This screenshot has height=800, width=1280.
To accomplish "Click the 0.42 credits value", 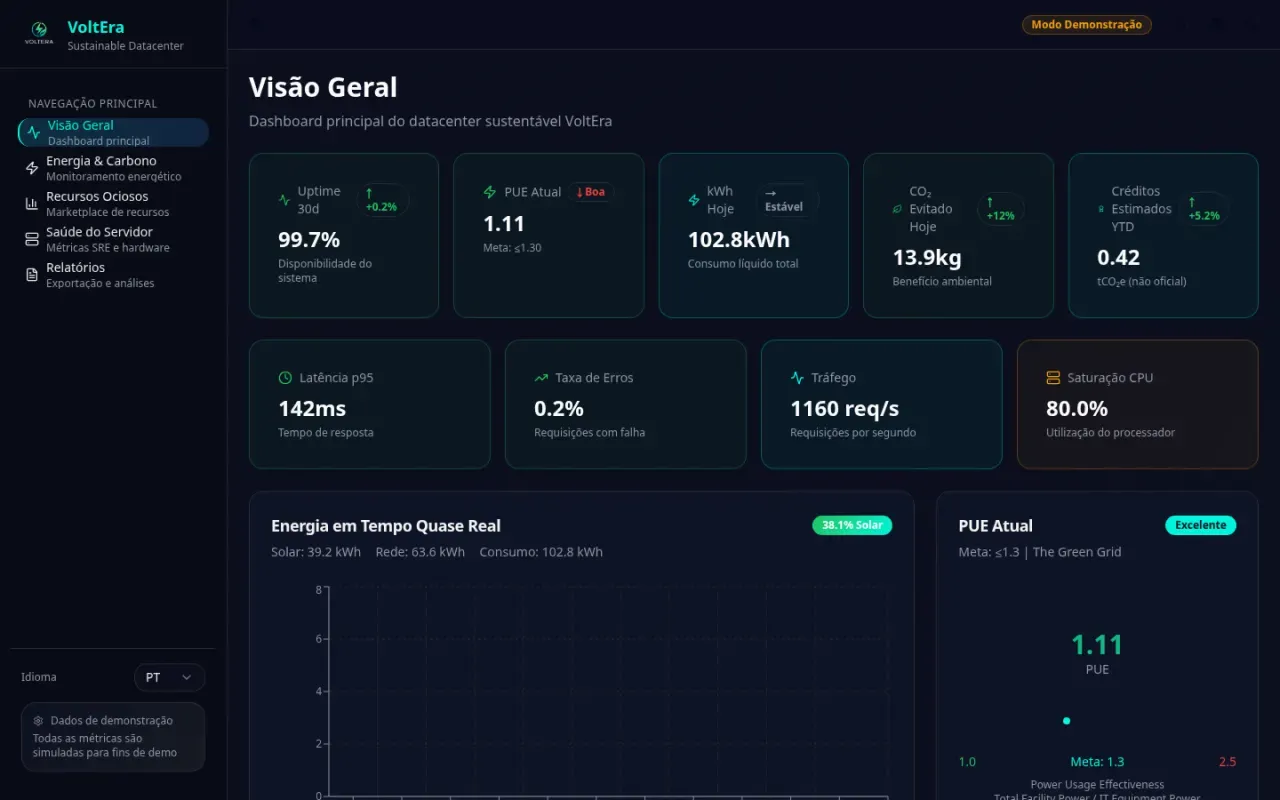I will click(x=1118, y=258).
